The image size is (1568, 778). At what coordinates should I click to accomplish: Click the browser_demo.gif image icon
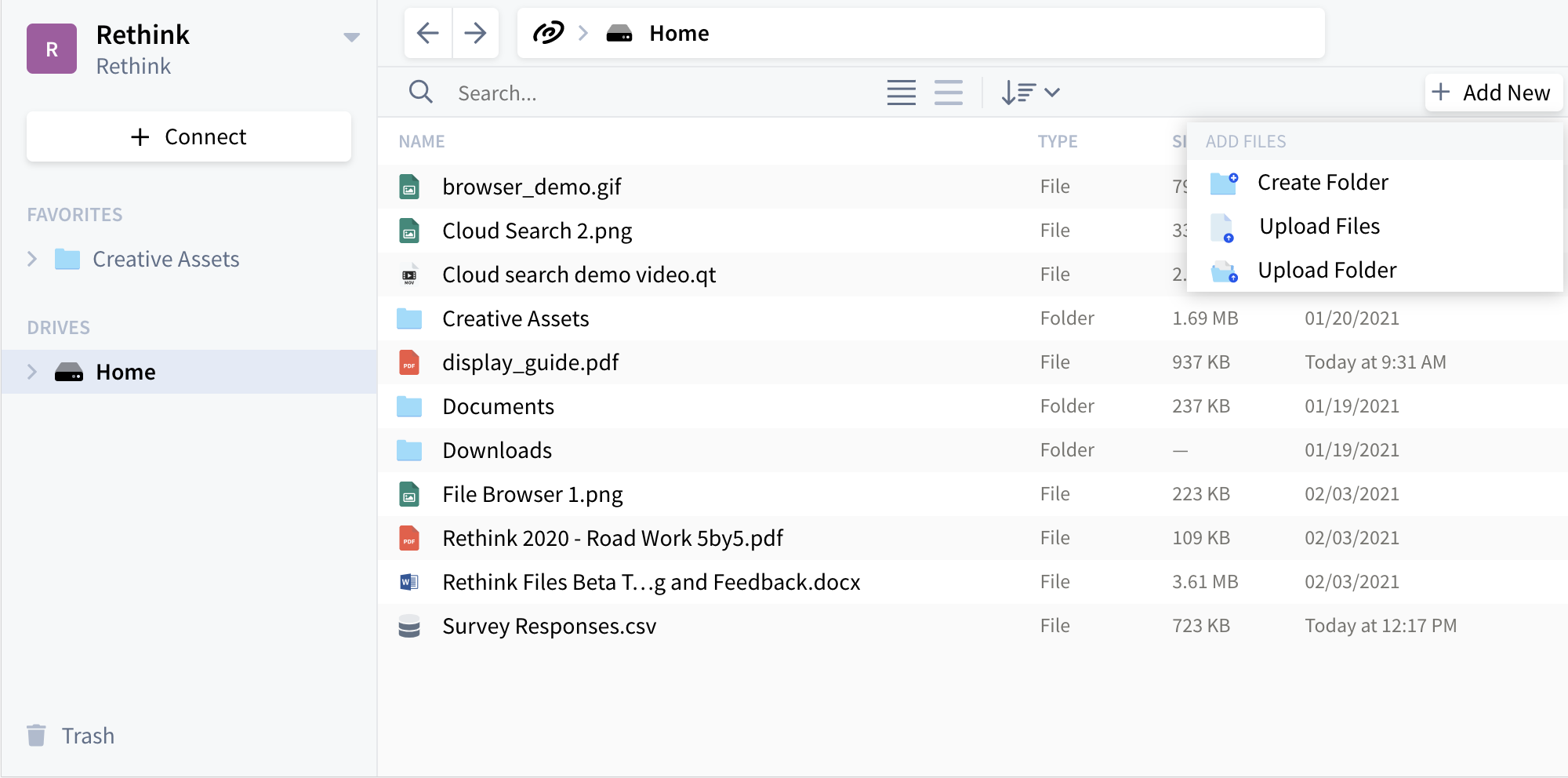409,187
